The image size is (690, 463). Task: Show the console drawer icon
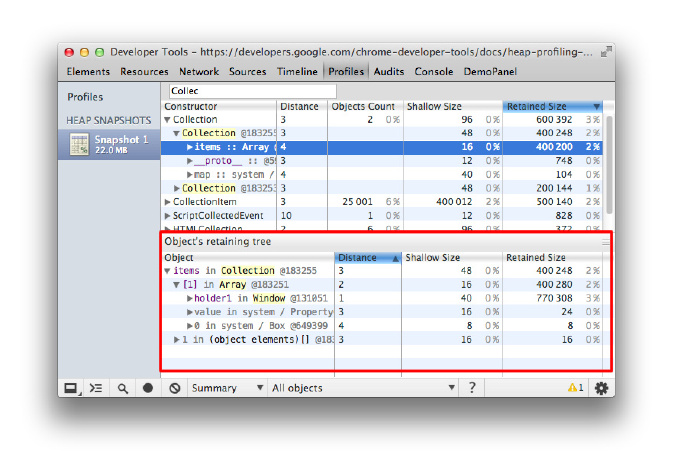point(96,388)
